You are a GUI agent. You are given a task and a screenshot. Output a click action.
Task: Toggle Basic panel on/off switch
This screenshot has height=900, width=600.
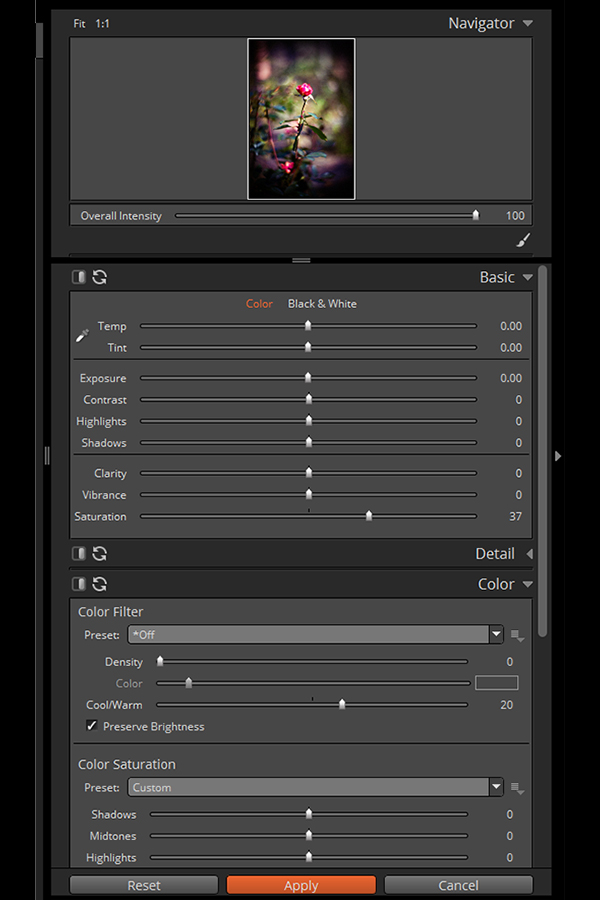(79, 277)
